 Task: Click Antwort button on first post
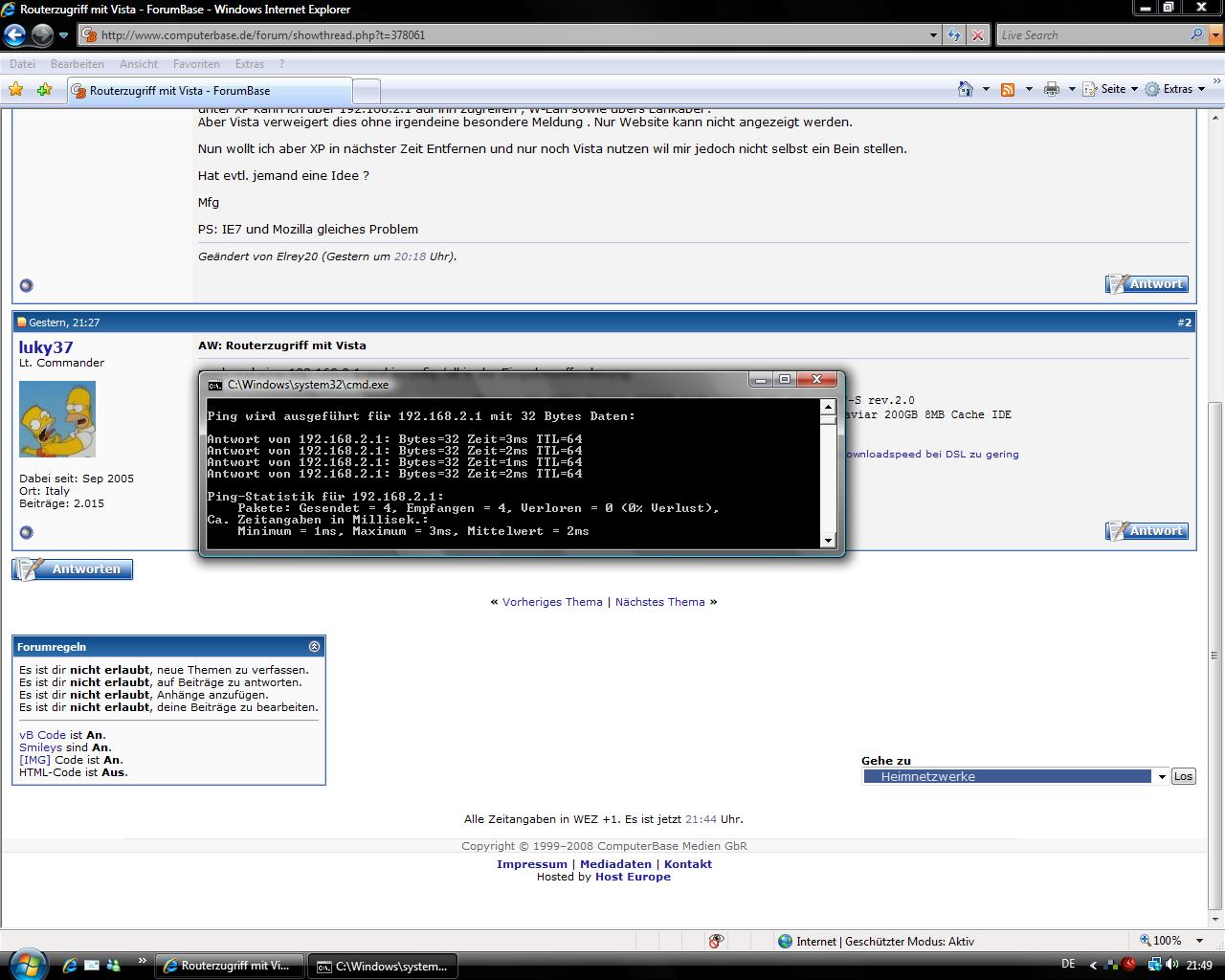coord(1147,284)
